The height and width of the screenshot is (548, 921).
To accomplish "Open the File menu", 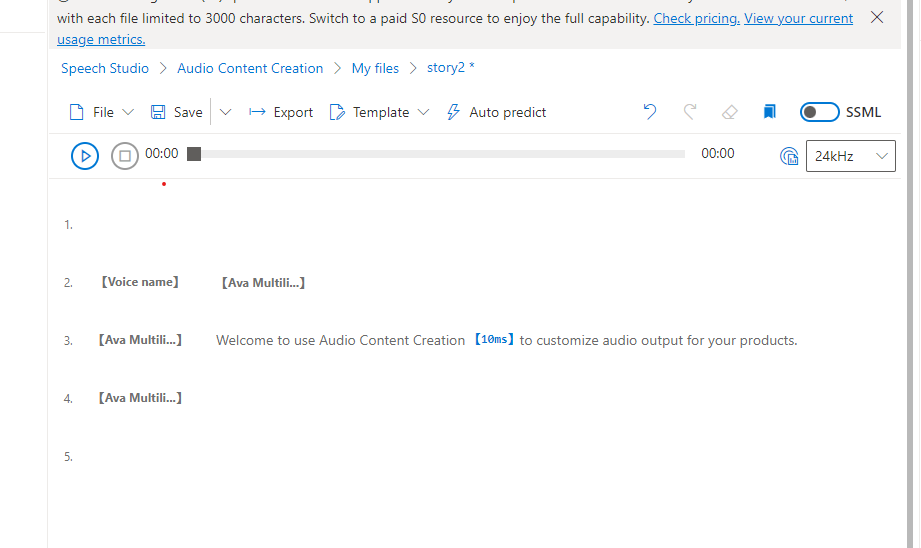I will 102,112.
